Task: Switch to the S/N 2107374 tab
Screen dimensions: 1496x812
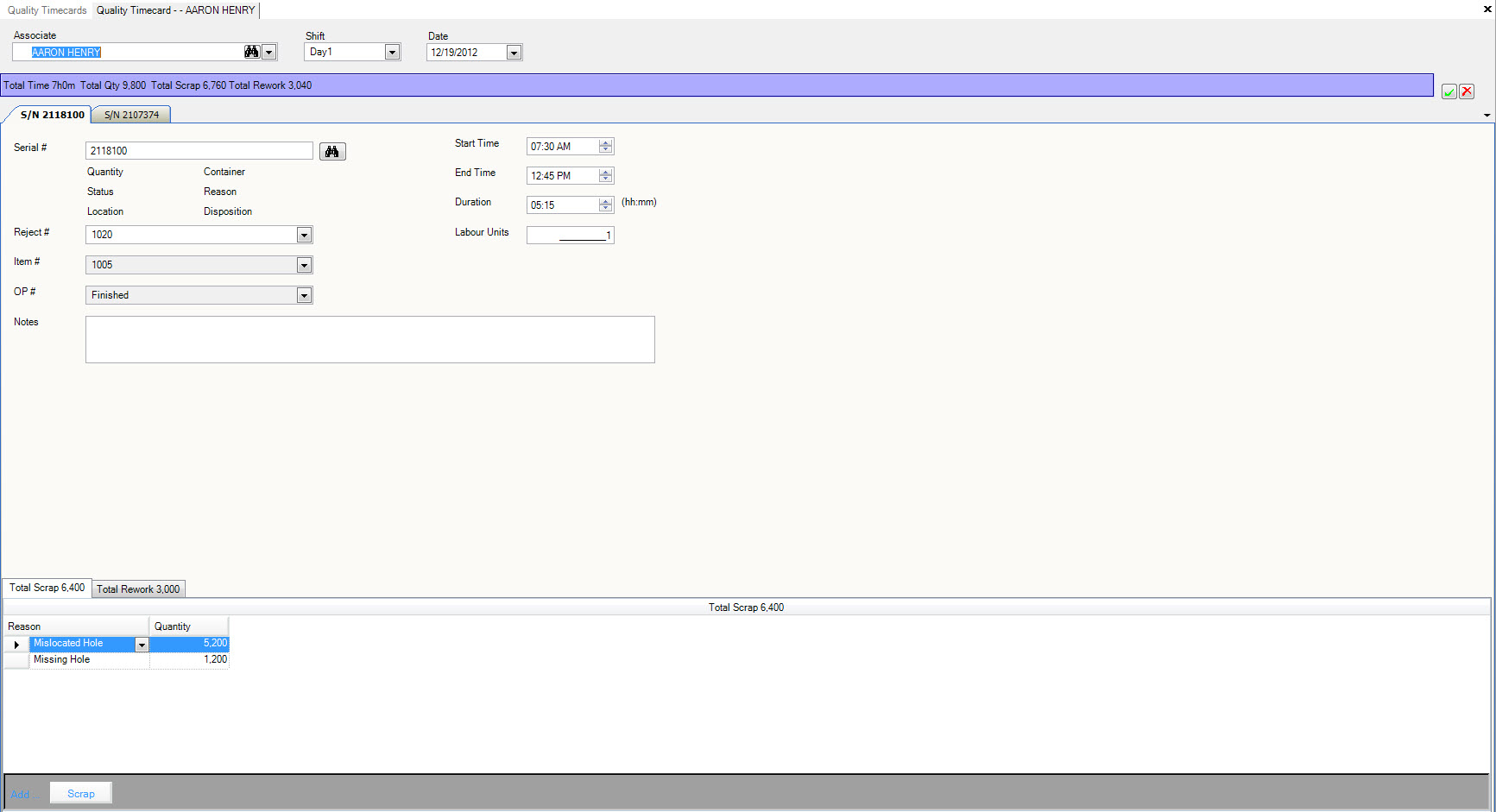Action: (x=131, y=115)
